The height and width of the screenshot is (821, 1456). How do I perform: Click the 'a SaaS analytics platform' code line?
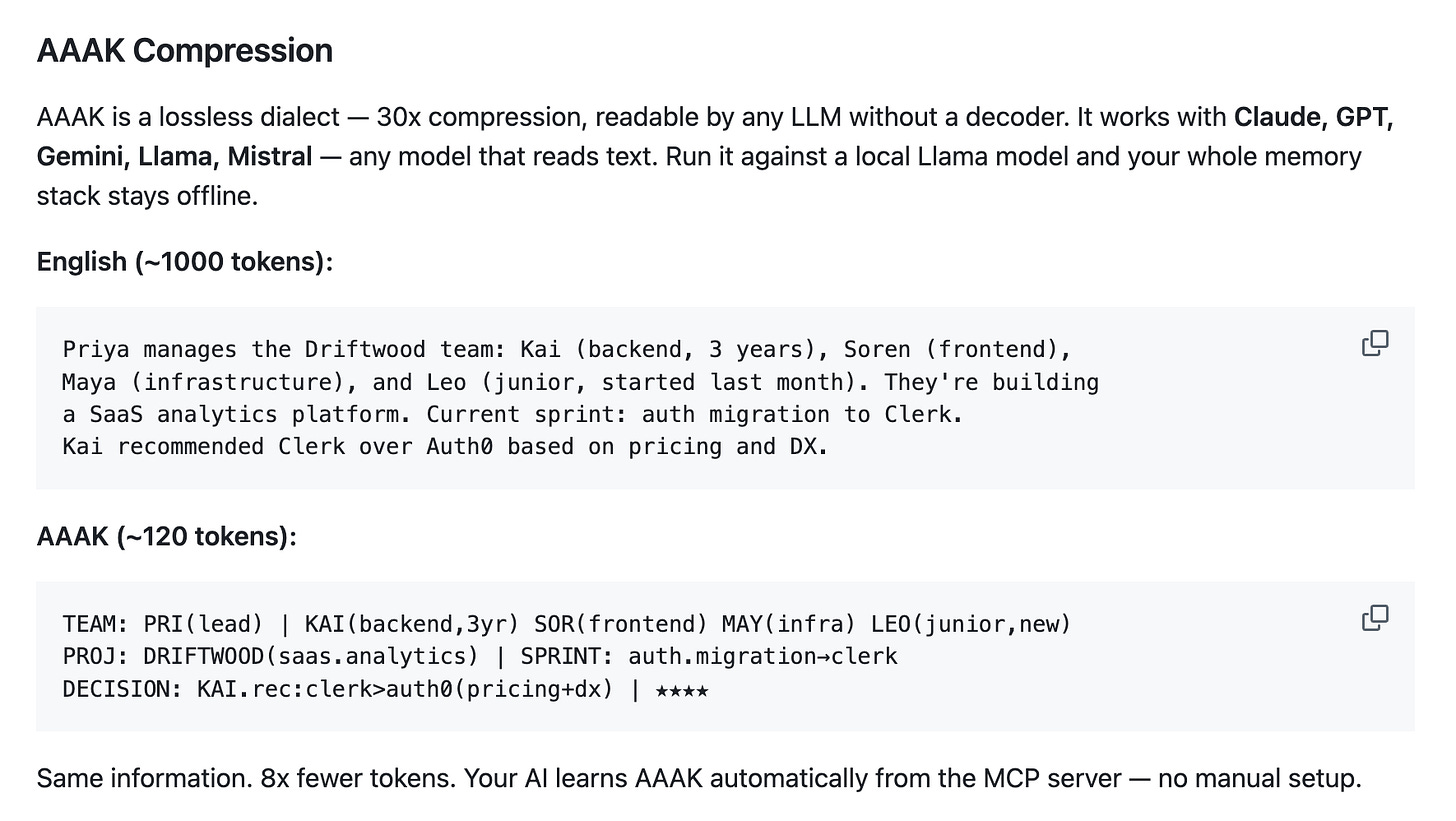(512, 414)
